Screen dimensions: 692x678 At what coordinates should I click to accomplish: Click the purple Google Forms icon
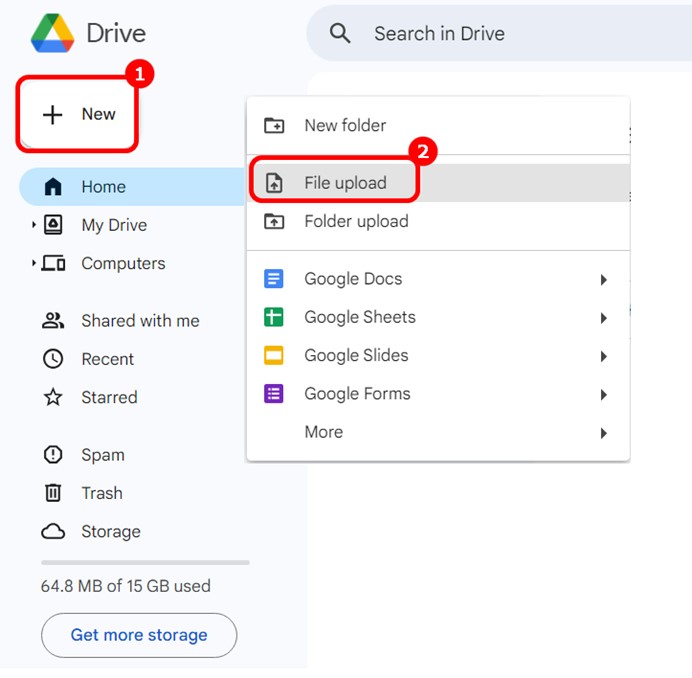point(274,394)
